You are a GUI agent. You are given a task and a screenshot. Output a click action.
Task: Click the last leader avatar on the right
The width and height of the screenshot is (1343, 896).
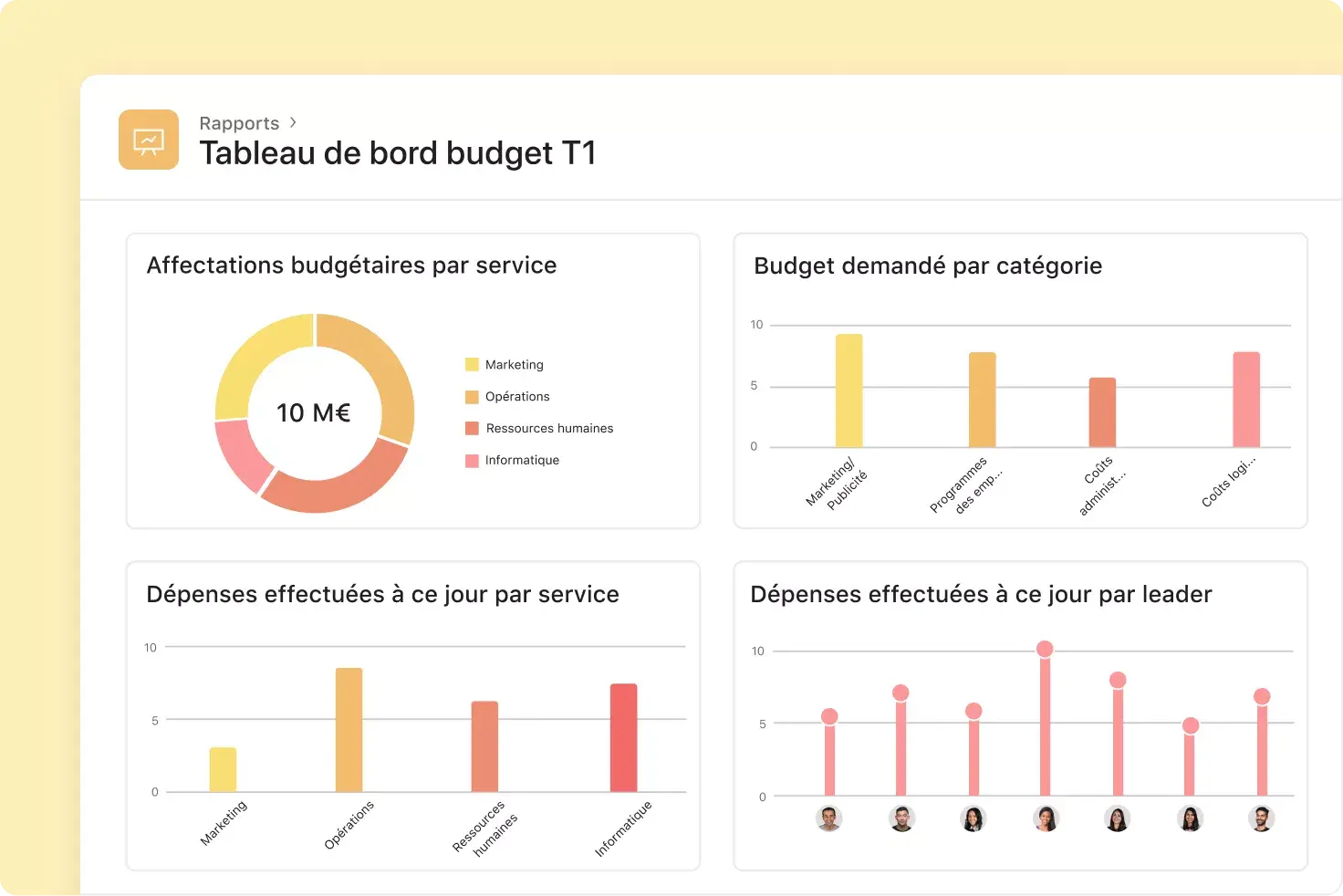click(1261, 819)
